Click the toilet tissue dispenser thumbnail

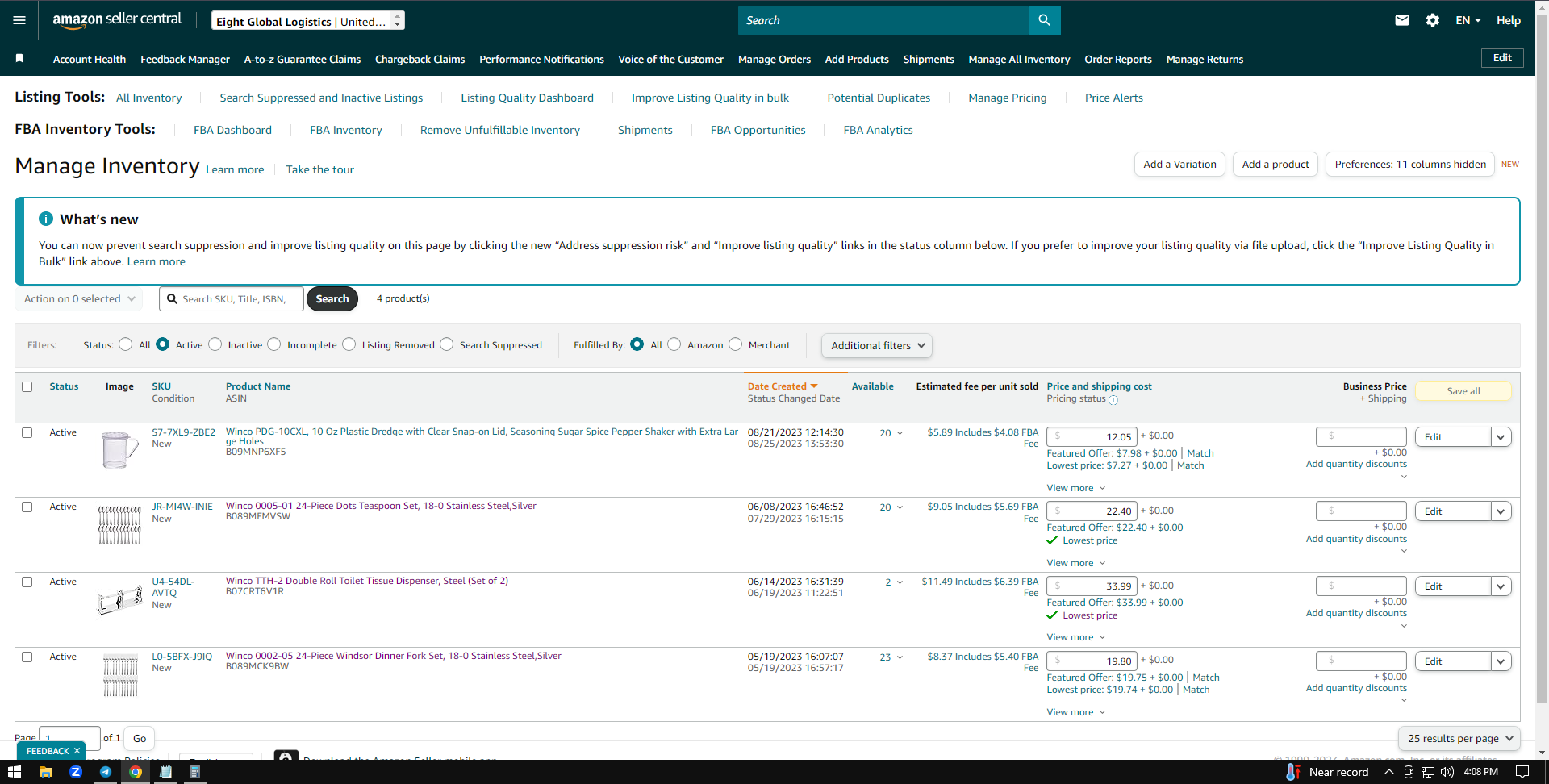pos(119,600)
